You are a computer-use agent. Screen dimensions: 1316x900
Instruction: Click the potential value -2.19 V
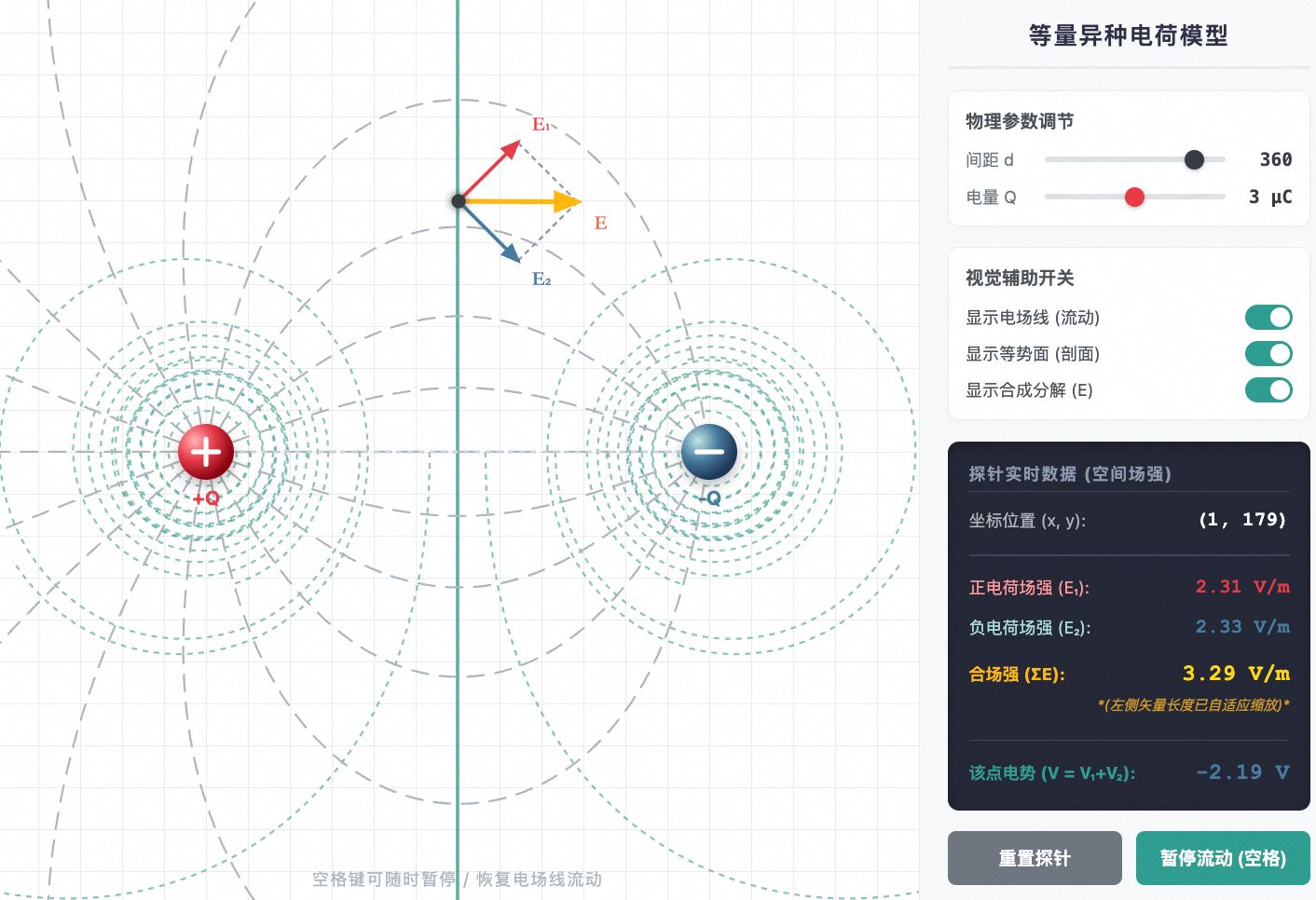[1242, 772]
